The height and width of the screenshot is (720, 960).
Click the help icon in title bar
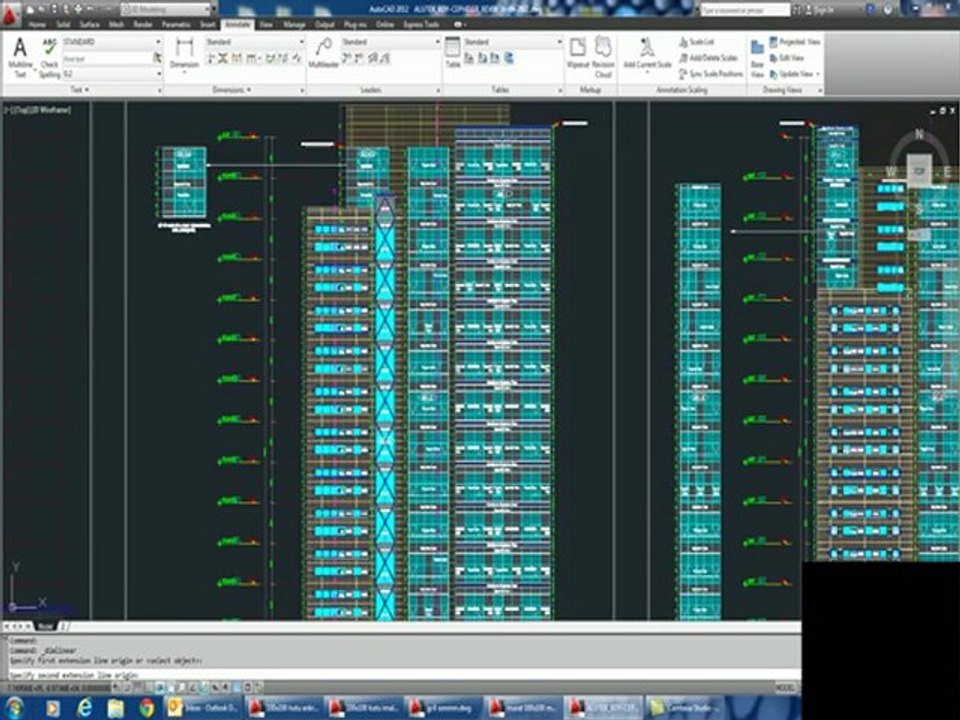[888, 9]
